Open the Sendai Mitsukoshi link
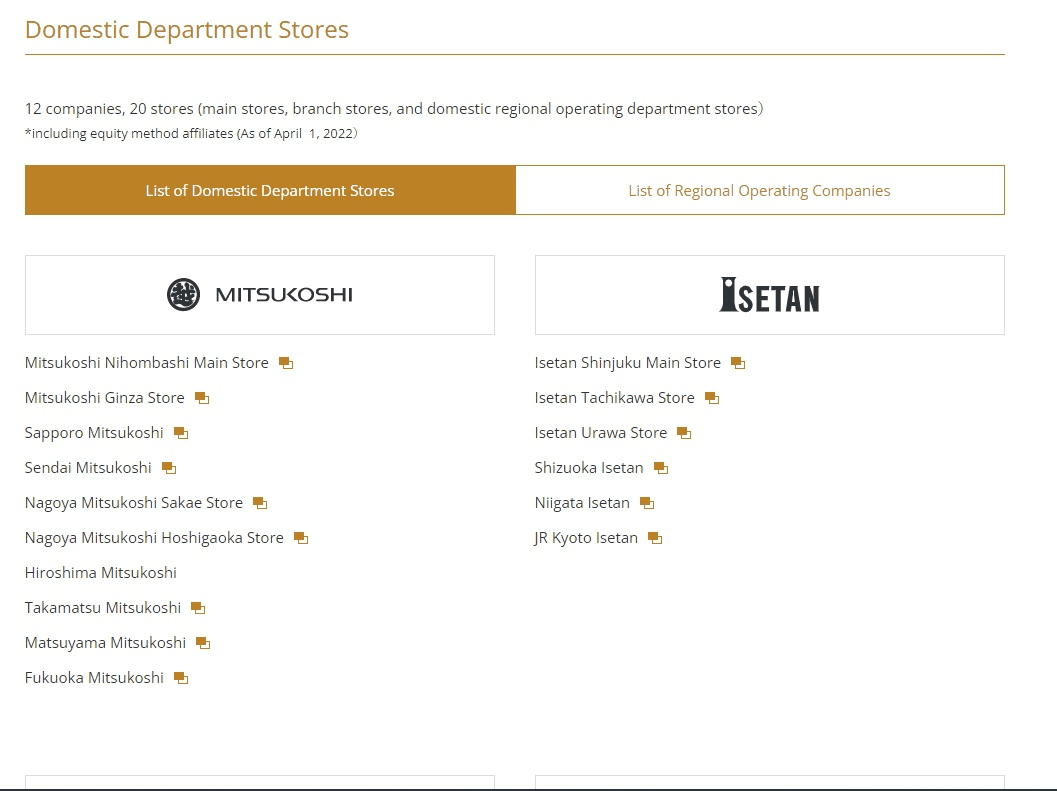Screen dimensions: 1057x791 point(88,468)
